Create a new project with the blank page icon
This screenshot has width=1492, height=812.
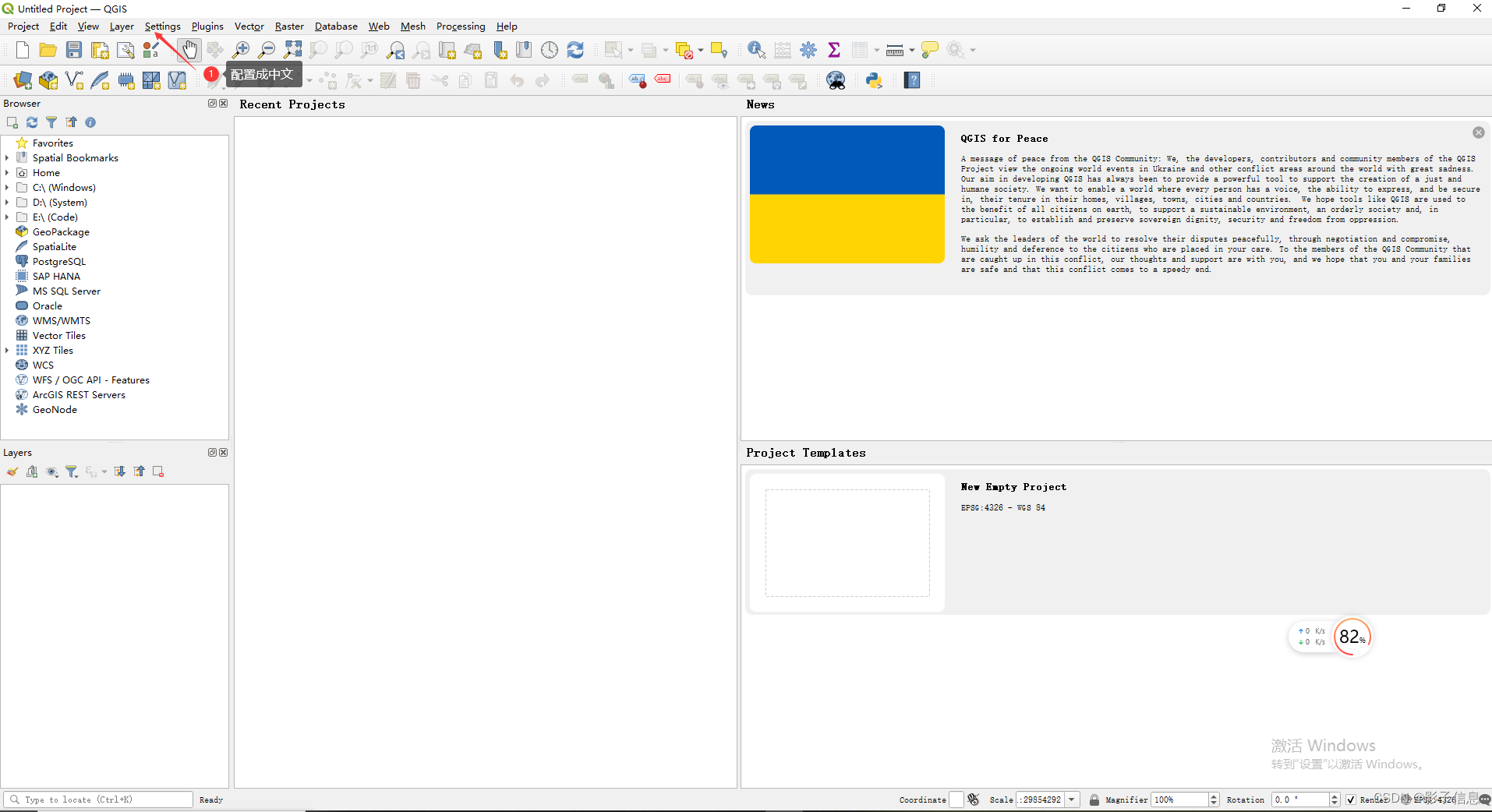[22, 50]
